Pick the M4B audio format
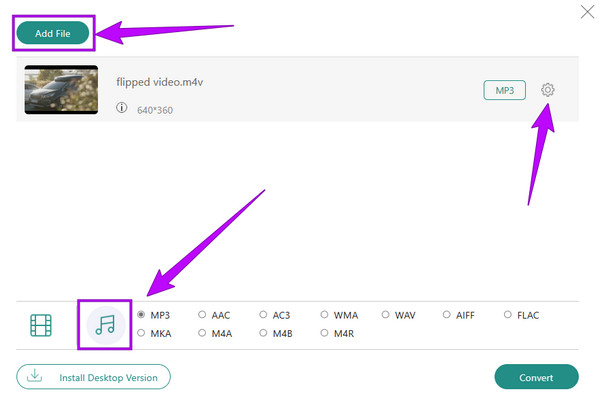This screenshot has width=600, height=405. click(x=263, y=333)
